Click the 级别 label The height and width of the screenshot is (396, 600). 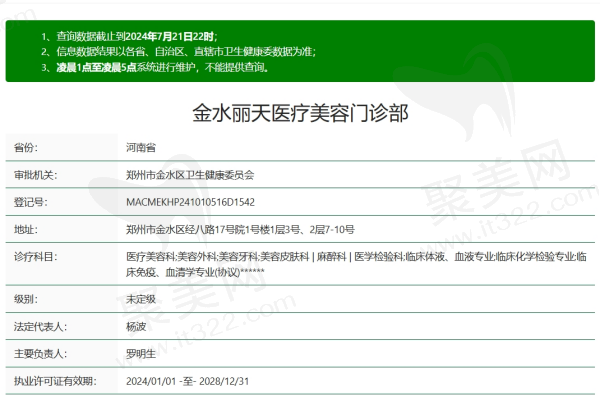pyautogui.click(x=26, y=299)
